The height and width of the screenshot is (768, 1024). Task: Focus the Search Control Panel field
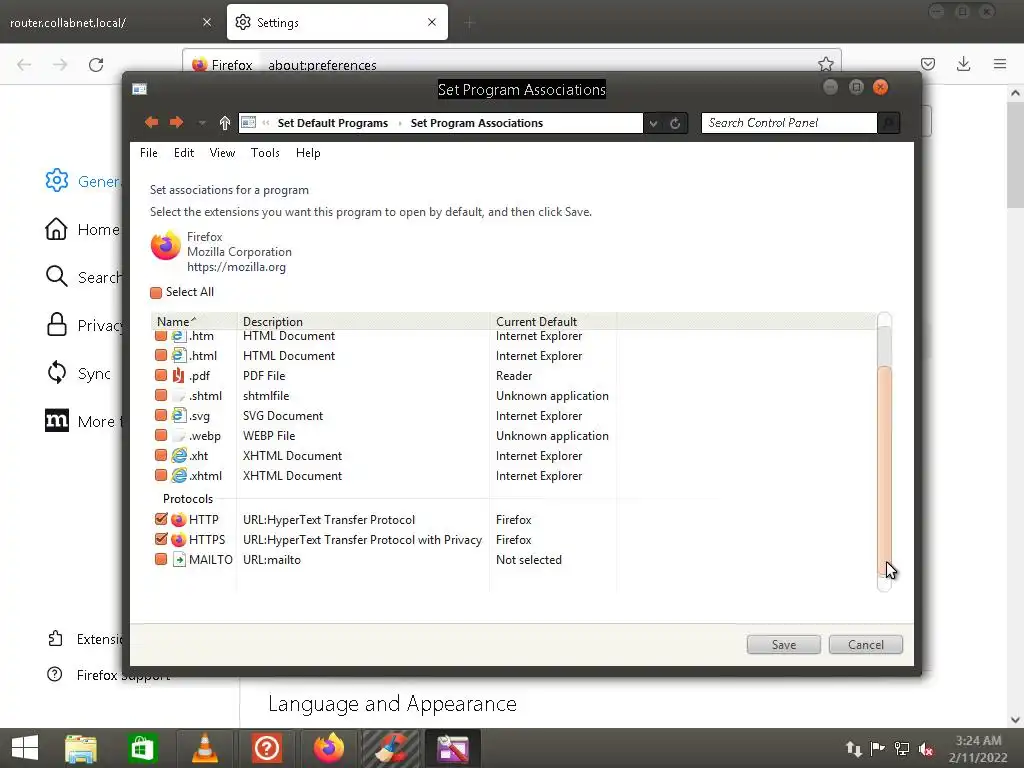coord(789,123)
